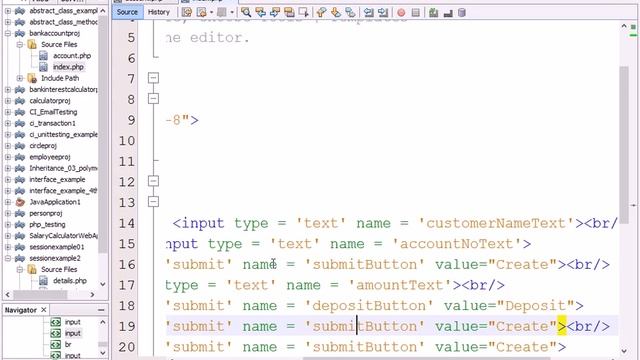Click the Include Path folder icon

click(32, 78)
